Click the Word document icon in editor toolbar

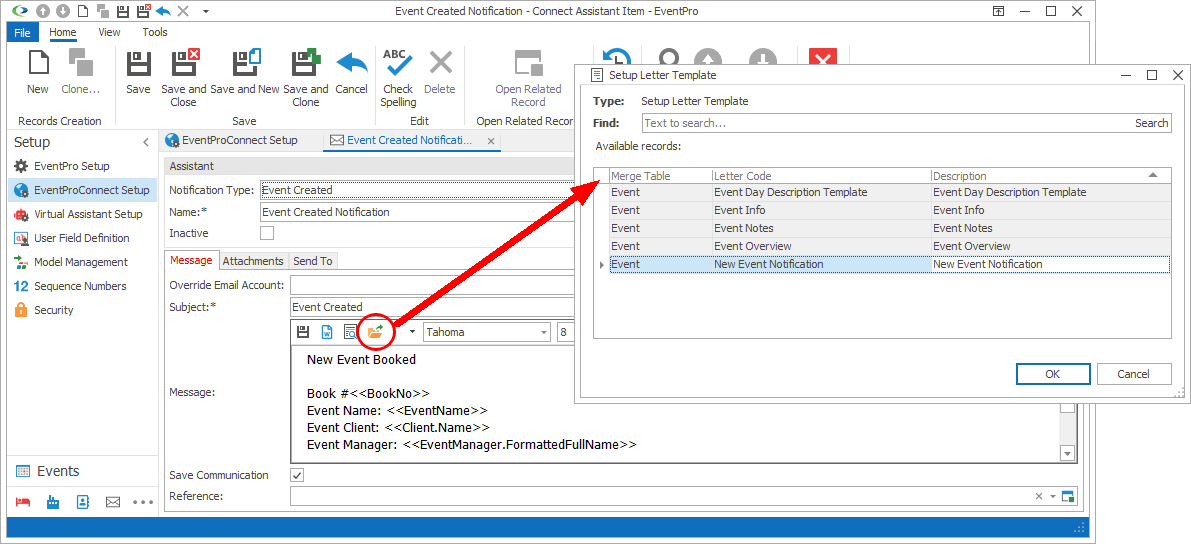pyautogui.click(x=327, y=332)
